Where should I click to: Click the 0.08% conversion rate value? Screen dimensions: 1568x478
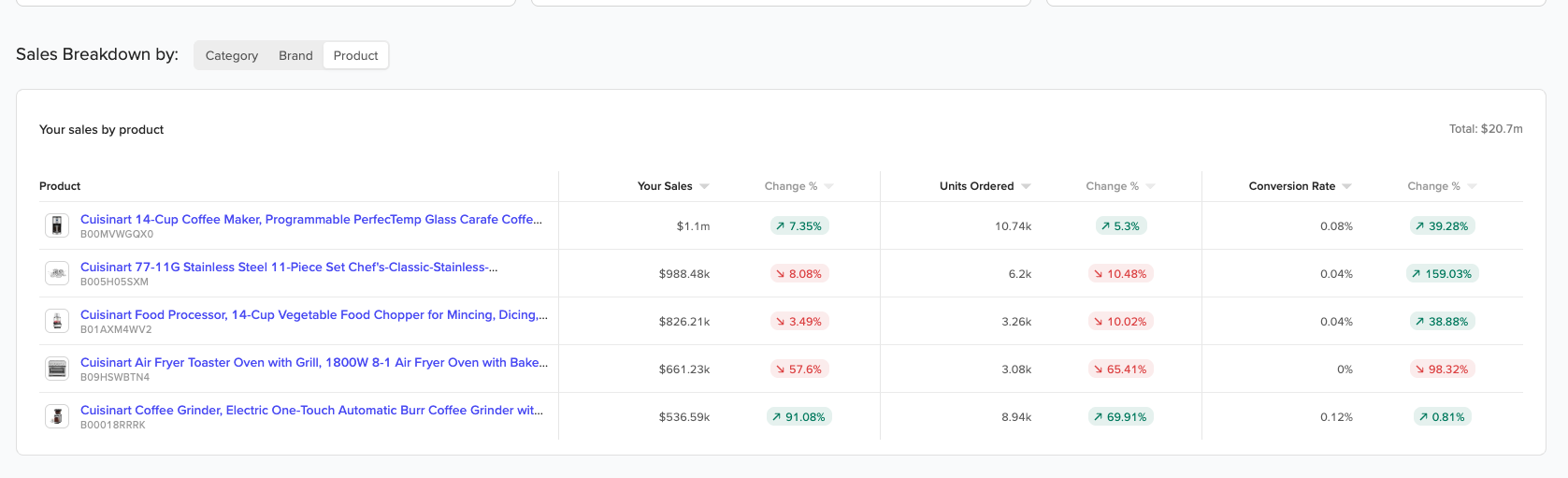[x=1336, y=226]
